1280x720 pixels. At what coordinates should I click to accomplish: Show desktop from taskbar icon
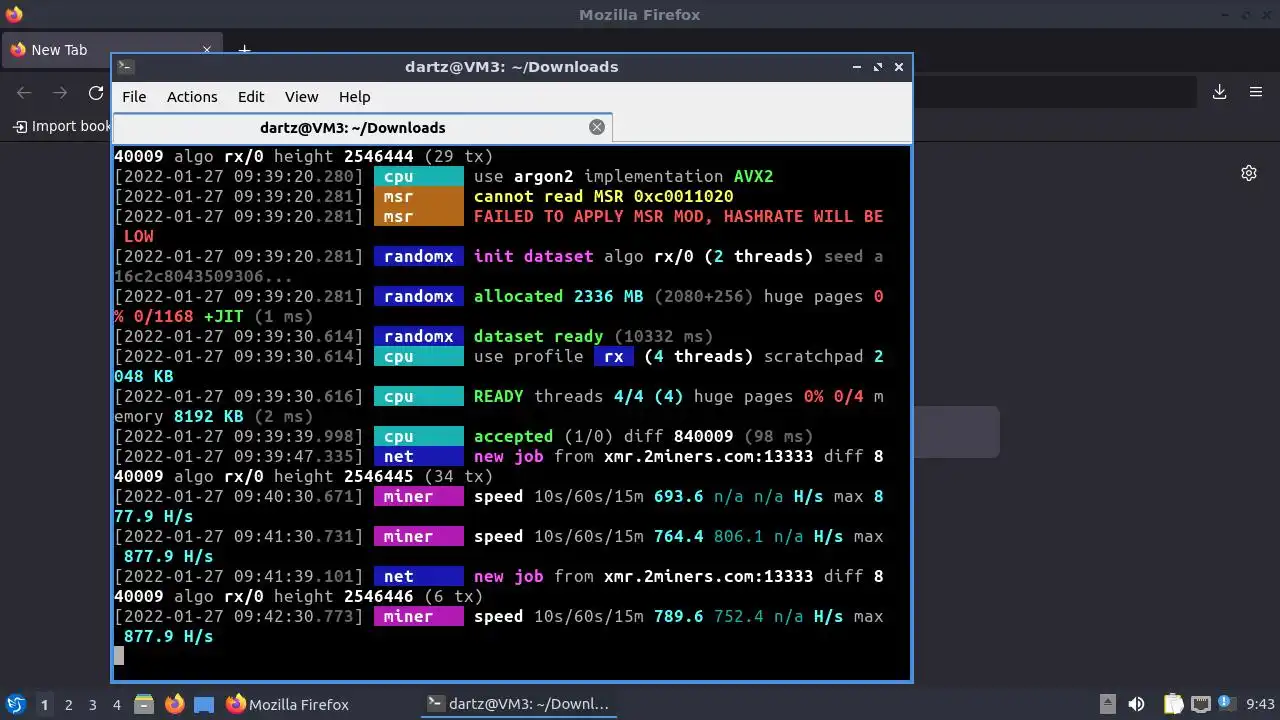coord(204,704)
